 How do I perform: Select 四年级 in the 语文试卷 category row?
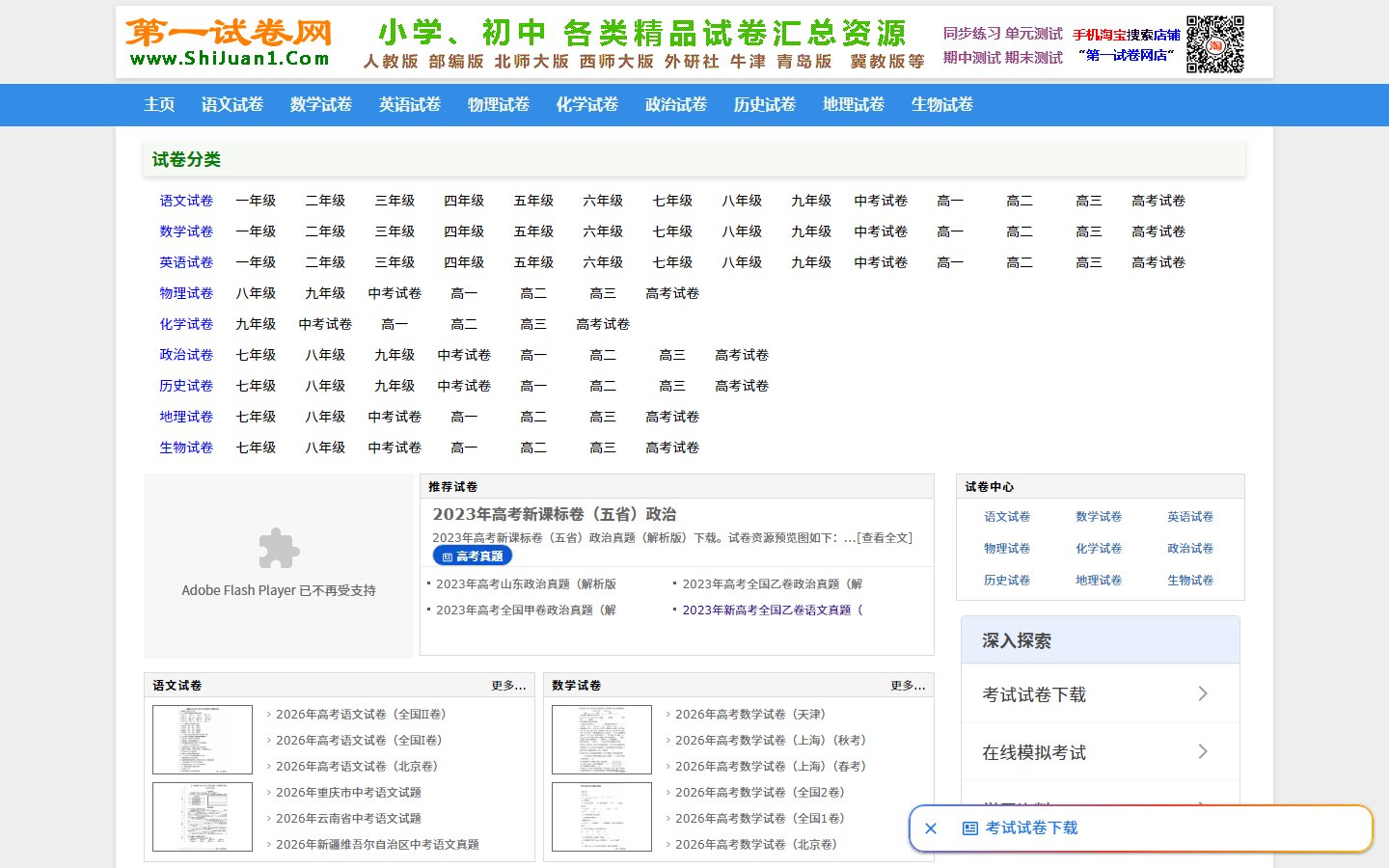pyautogui.click(x=464, y=201)
